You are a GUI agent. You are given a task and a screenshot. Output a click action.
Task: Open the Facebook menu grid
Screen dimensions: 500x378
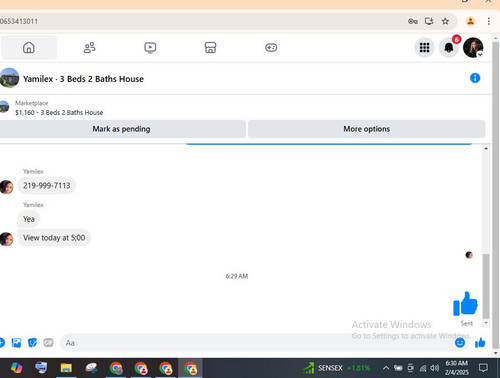pos(424,48)
